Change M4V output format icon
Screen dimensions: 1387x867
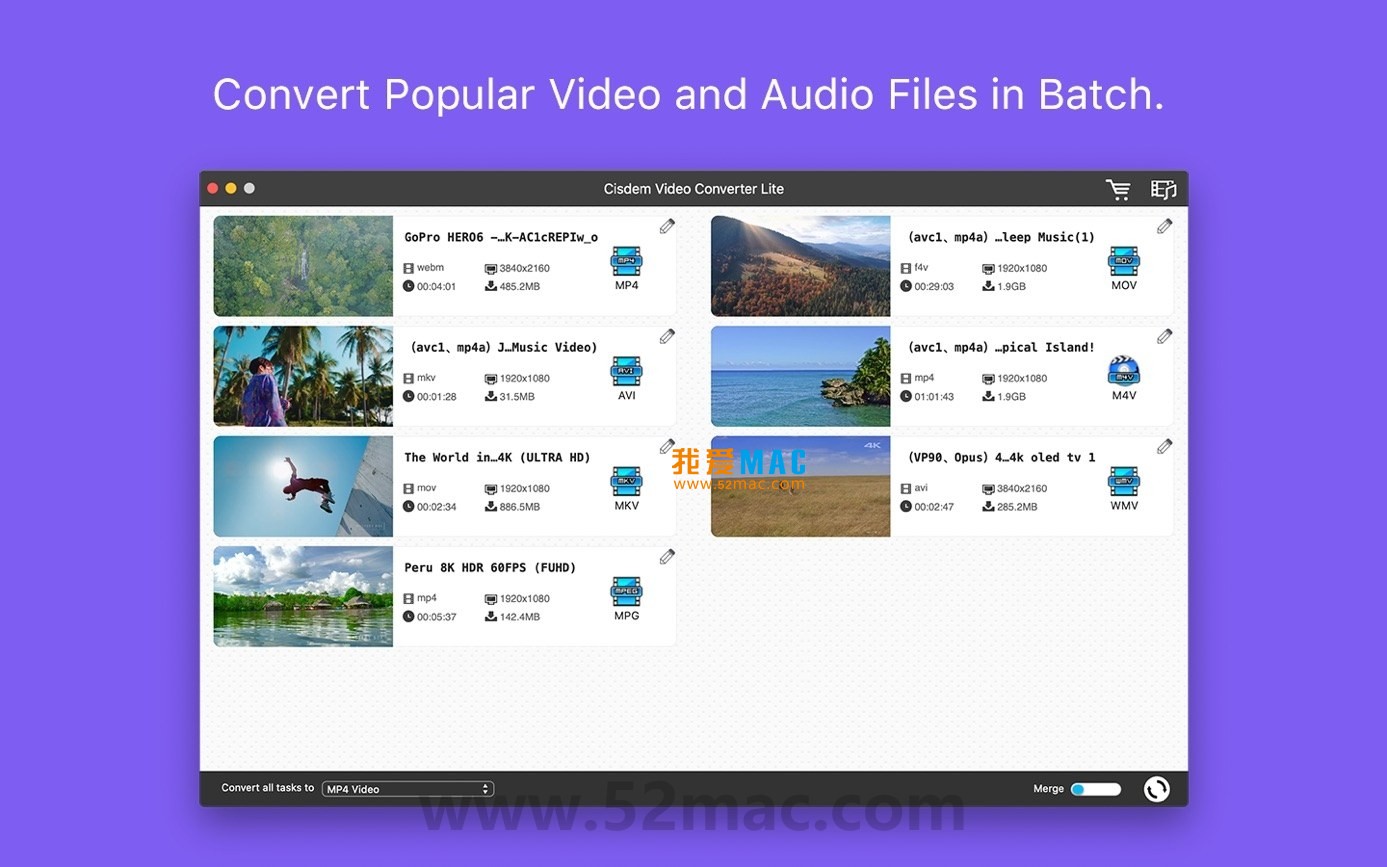tap(1124, 371)
